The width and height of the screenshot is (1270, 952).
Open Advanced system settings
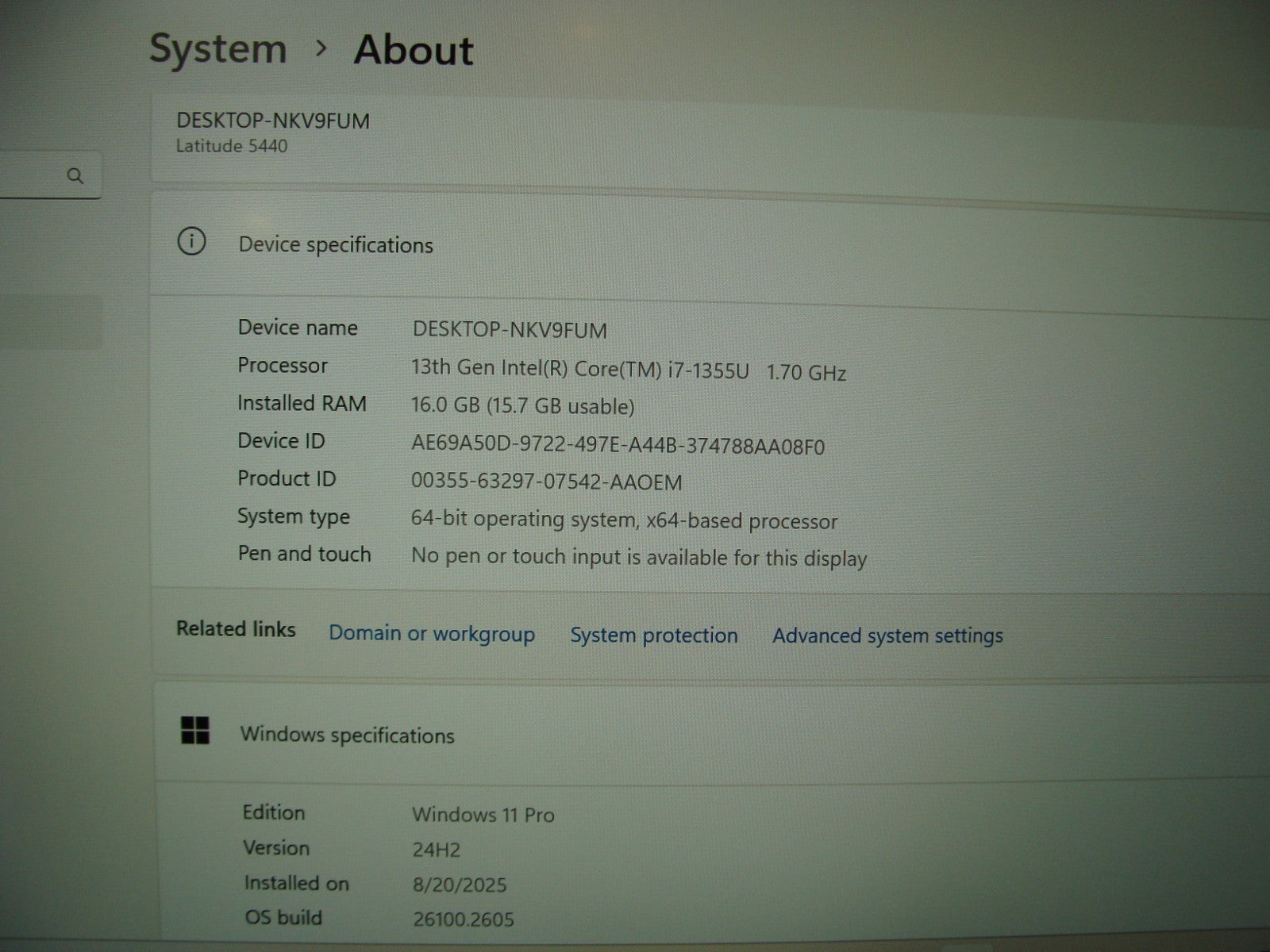(x=887, y=636)
